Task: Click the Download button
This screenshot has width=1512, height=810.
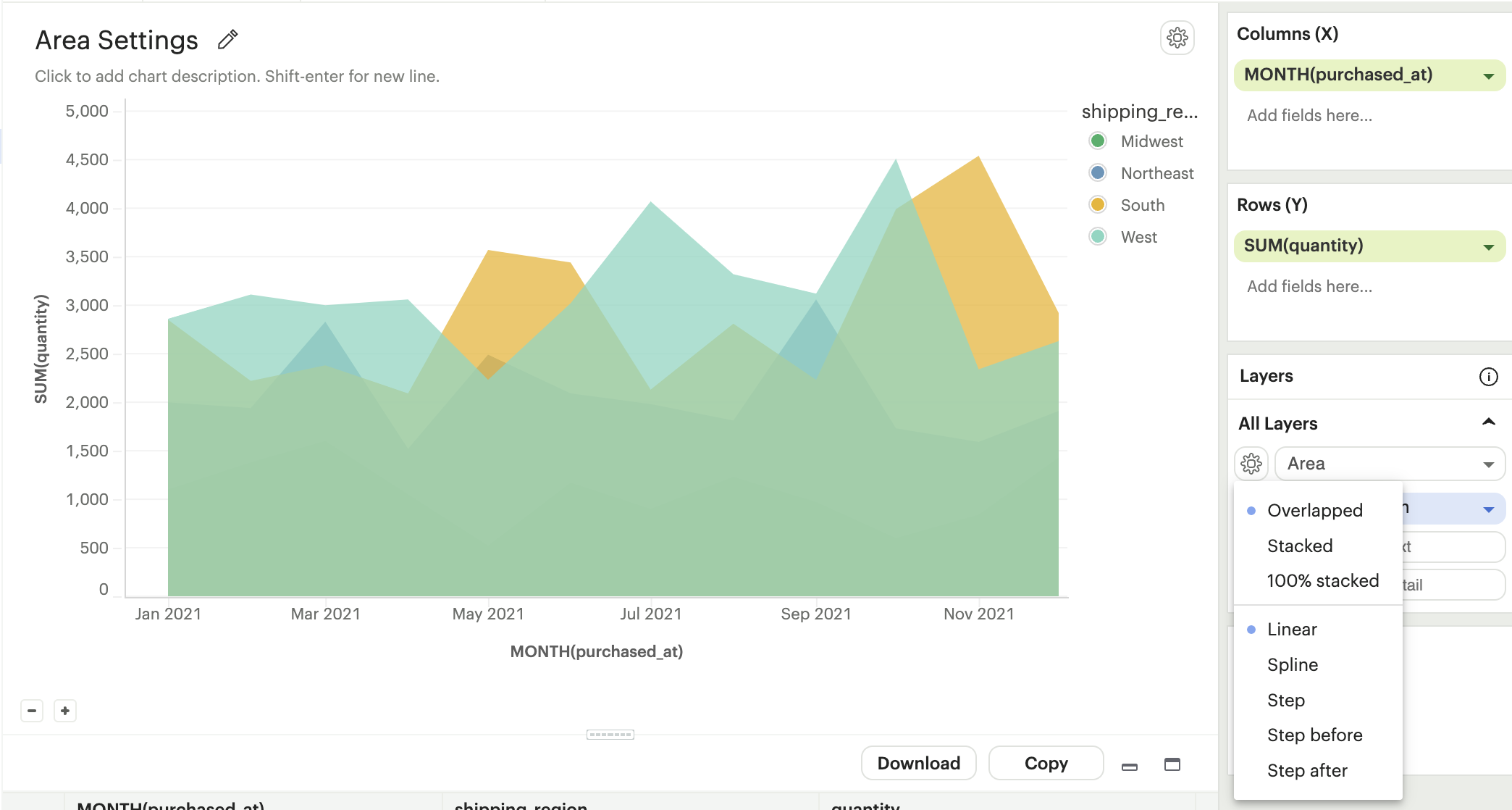Action: click(x=918, y=764)
